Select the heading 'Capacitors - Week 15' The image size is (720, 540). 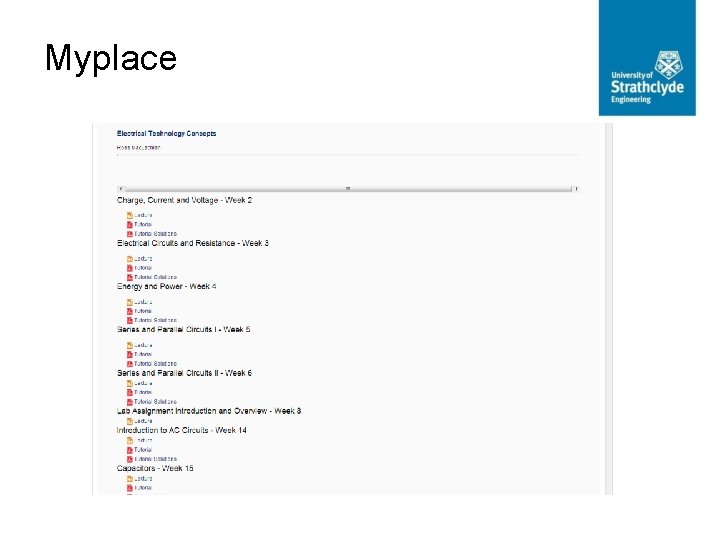point(155,468)
